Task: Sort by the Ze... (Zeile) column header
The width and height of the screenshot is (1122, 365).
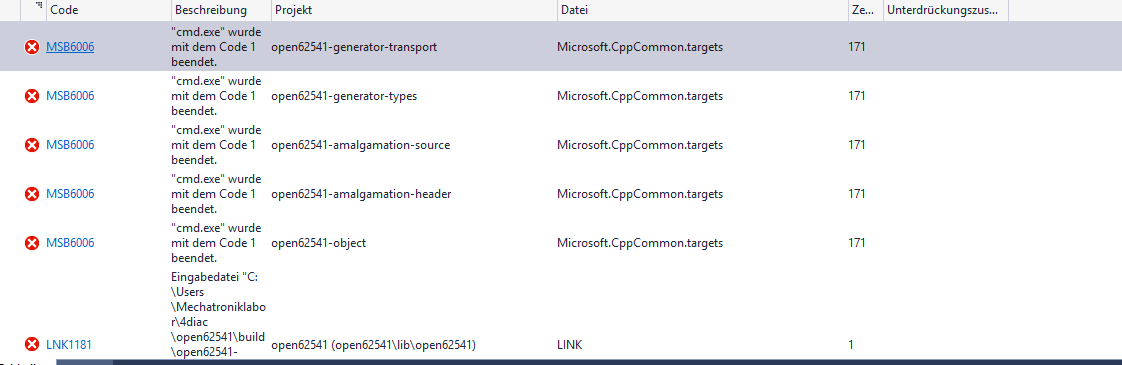Action: (866, 10)
